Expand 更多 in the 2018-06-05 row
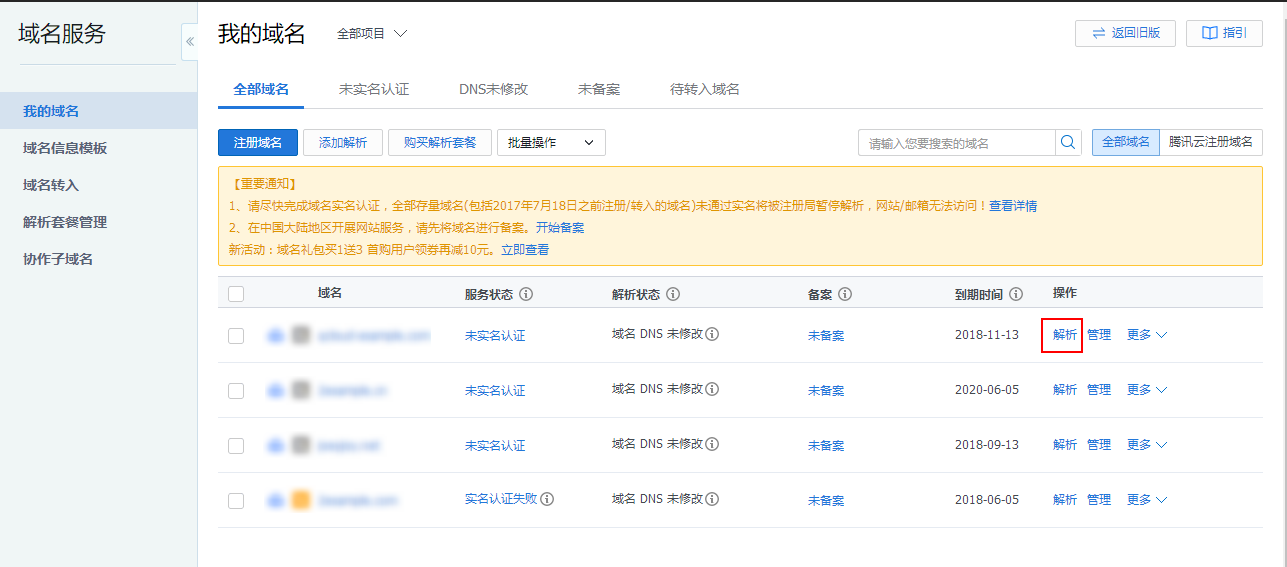The image size is (1287, 567). pos(1147,500)
